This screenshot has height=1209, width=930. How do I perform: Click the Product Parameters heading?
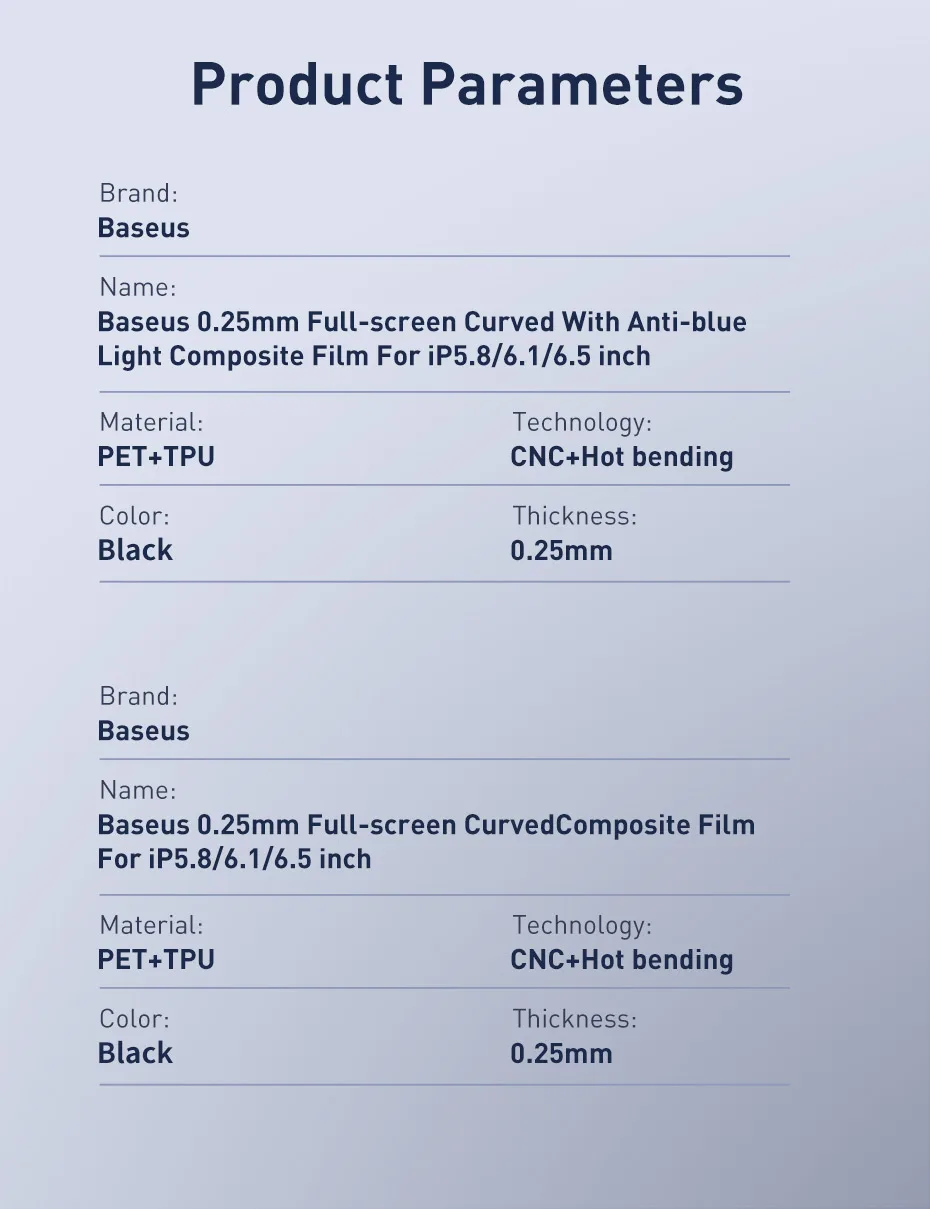(x=467, y=85)
